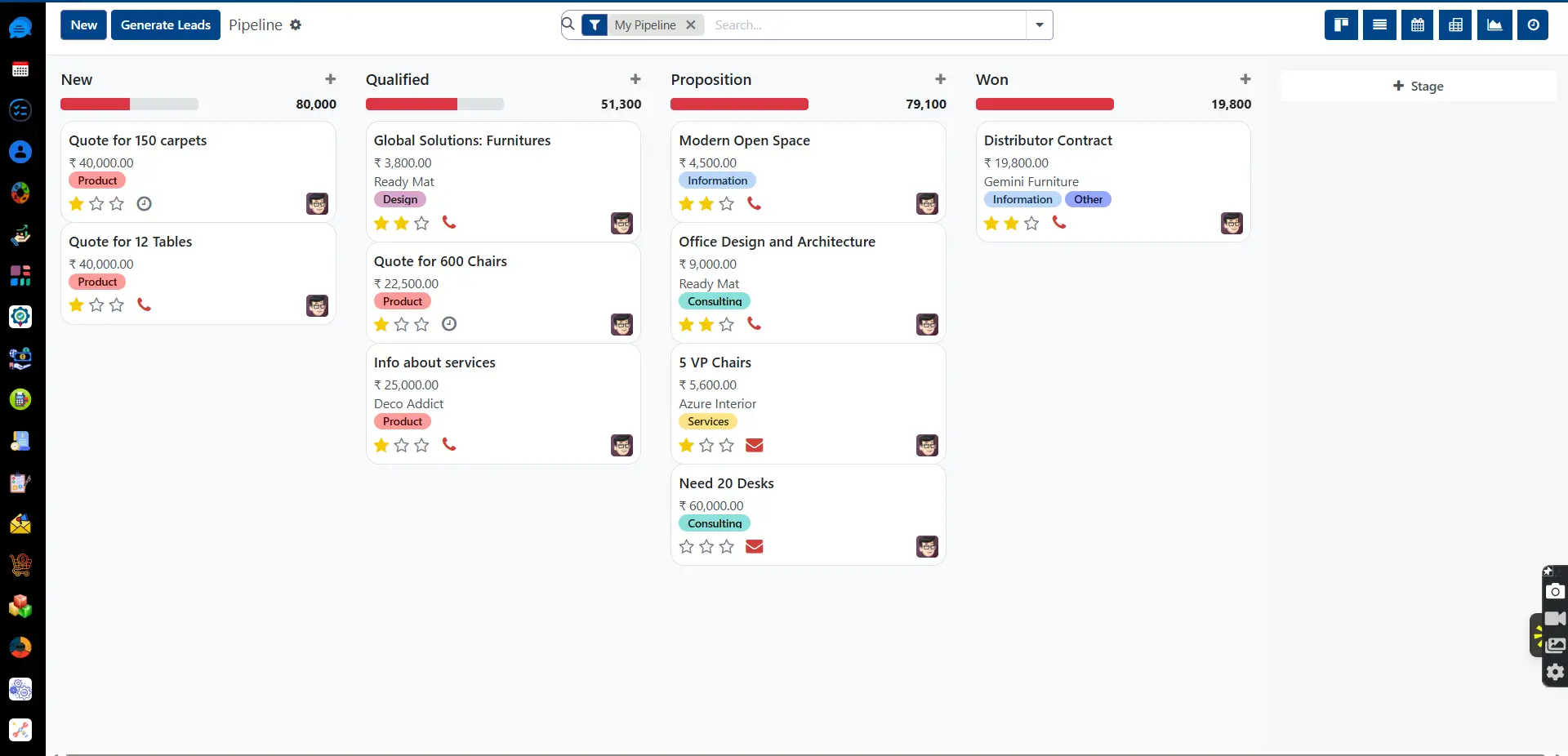Switch to List view
This screenshot has height=756, width=1568.
(x=1379, y=24)
